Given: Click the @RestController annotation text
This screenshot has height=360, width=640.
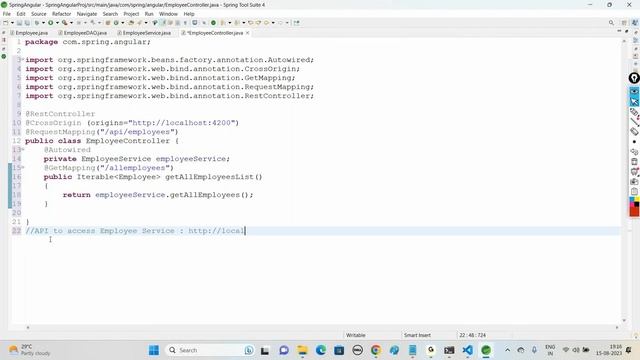Looking at the screenshot, I should (60, 114).
